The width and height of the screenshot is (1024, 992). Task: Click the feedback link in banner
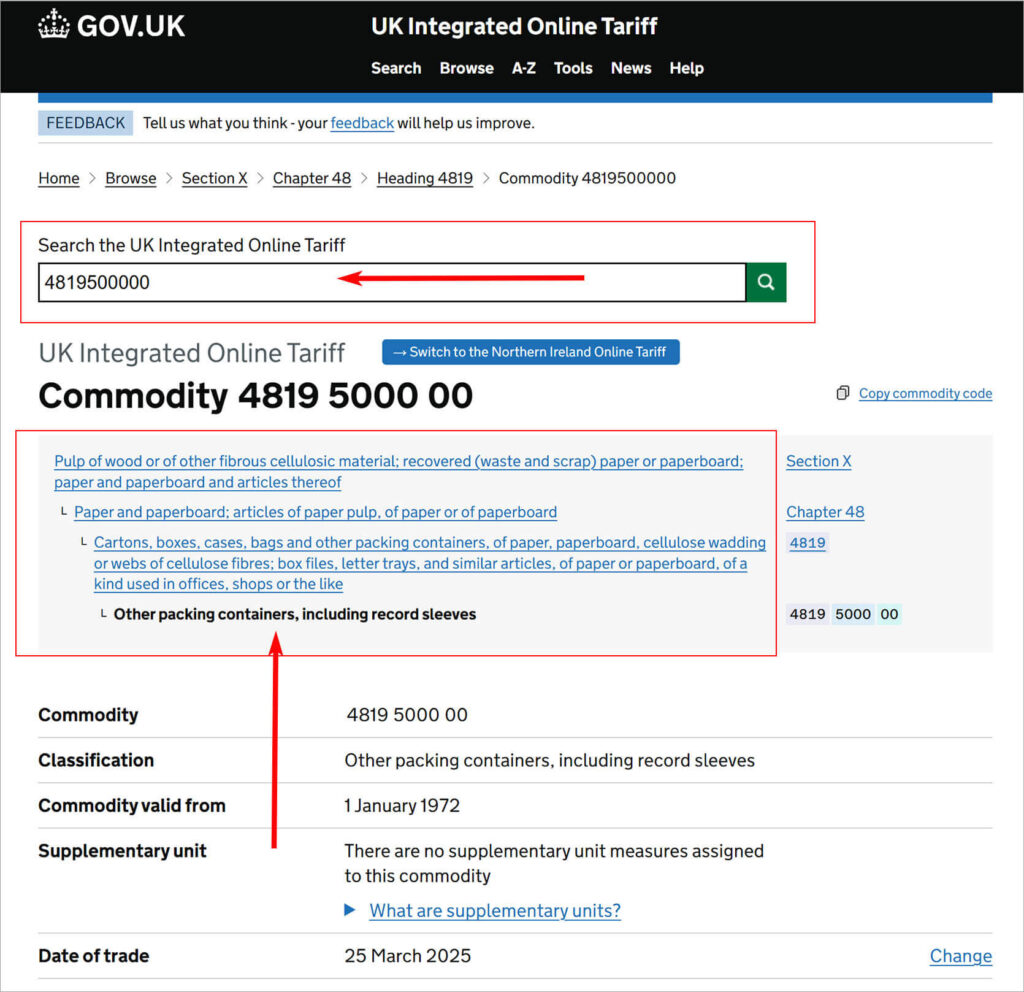(x=362, y=123)
